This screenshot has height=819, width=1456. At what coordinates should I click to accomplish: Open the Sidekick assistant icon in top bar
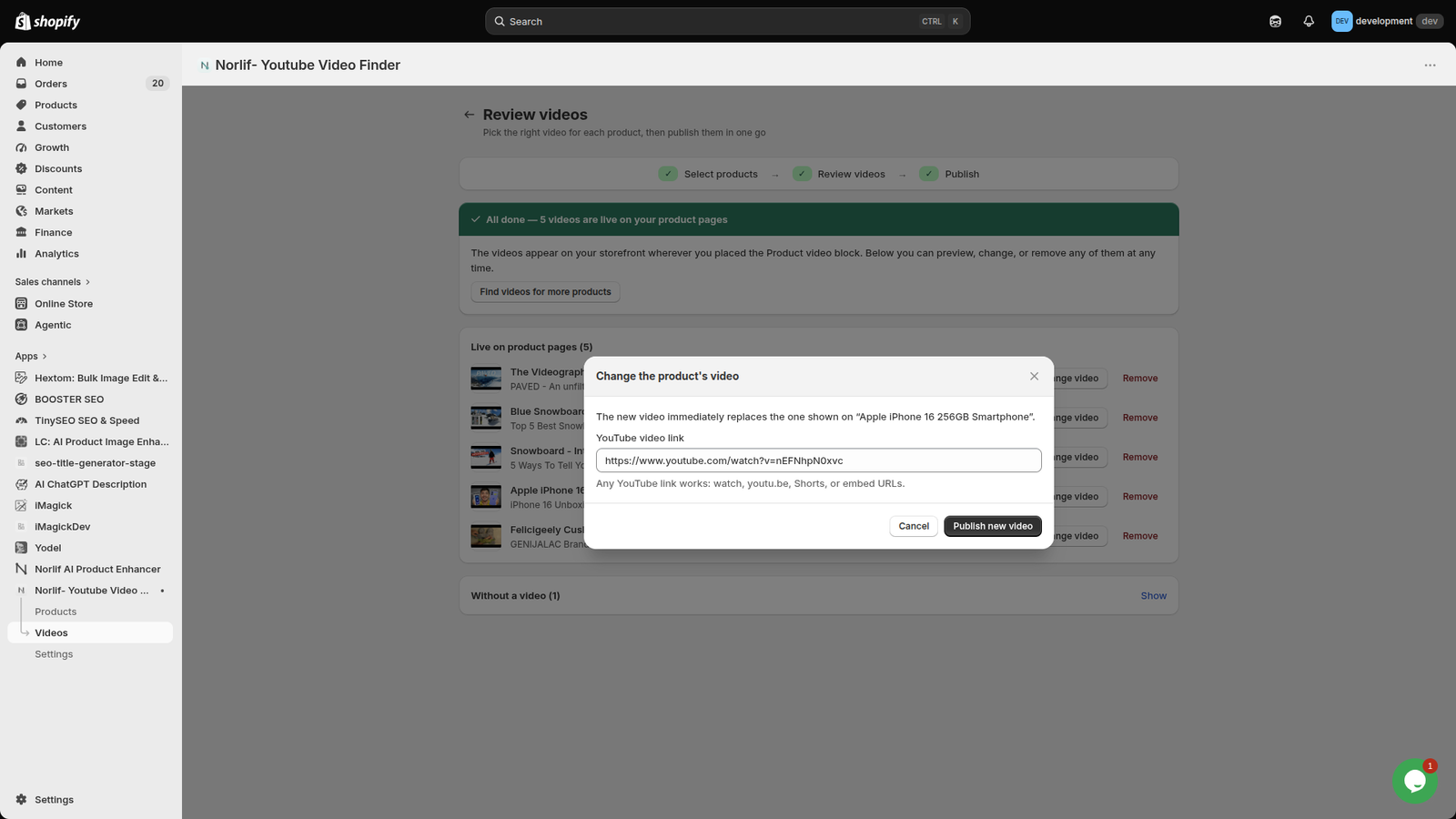pos(1275,21)
